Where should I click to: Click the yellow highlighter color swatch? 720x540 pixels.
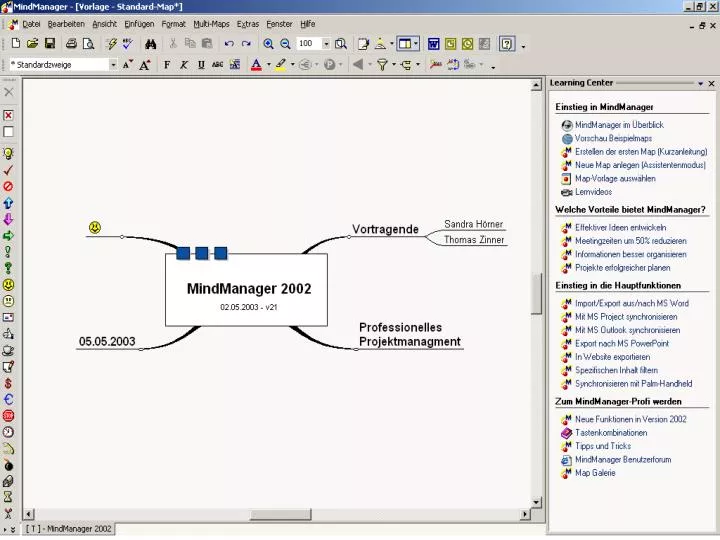[281, 65]
